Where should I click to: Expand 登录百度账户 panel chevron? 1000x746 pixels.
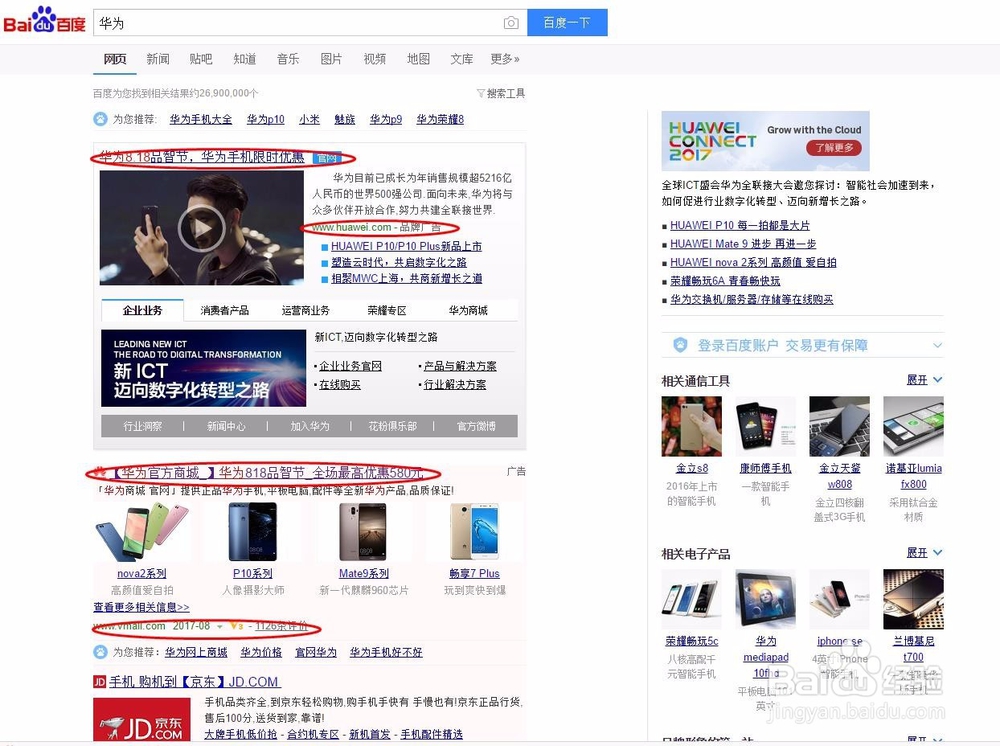(x=937, y=345)
